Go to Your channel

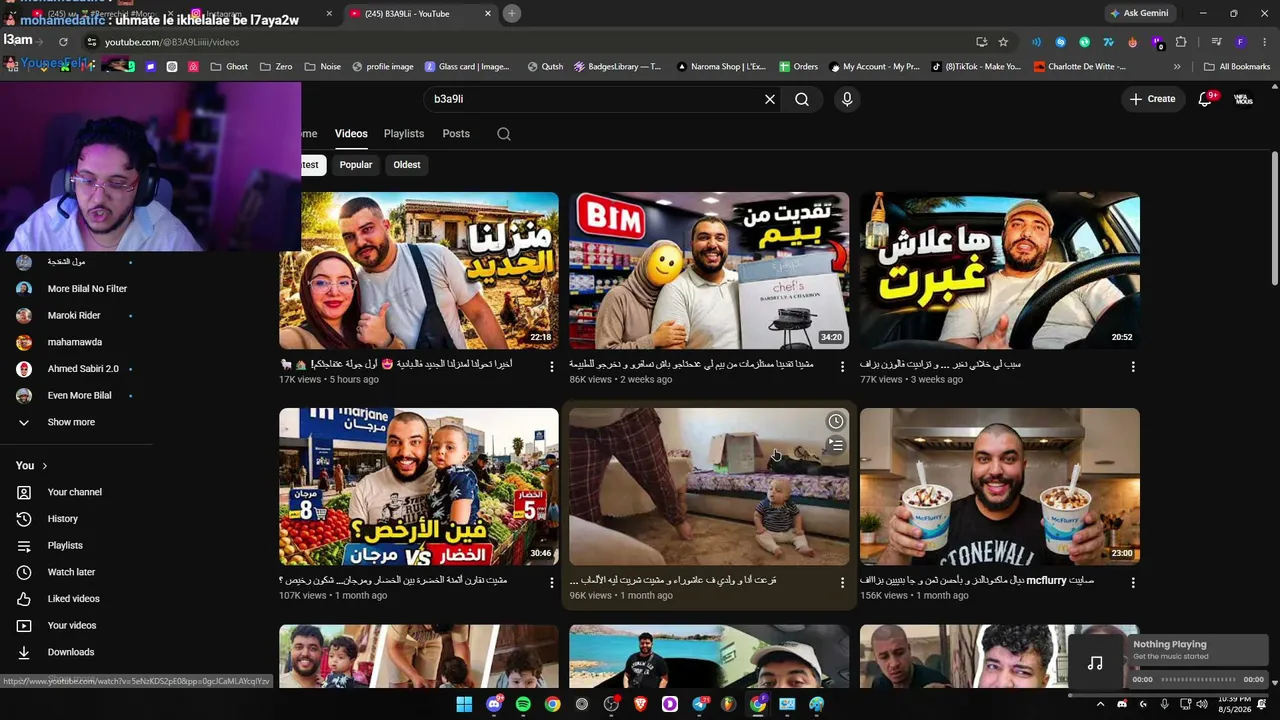(74, 492)
